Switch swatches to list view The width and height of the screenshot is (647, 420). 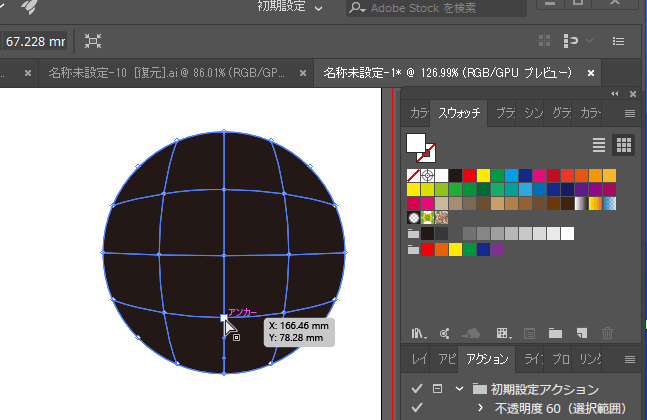(x=599, y=145)
